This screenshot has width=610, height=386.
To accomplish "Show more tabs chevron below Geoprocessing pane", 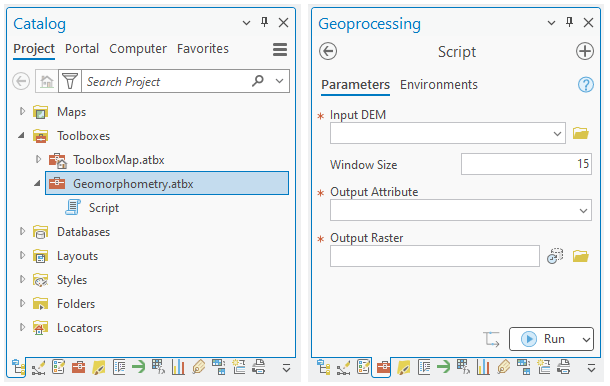I will [591, 368].
